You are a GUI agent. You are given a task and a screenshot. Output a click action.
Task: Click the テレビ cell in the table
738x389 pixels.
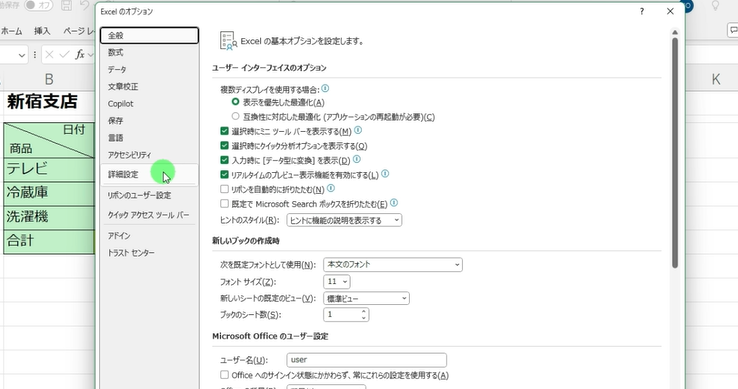point(49,169)
